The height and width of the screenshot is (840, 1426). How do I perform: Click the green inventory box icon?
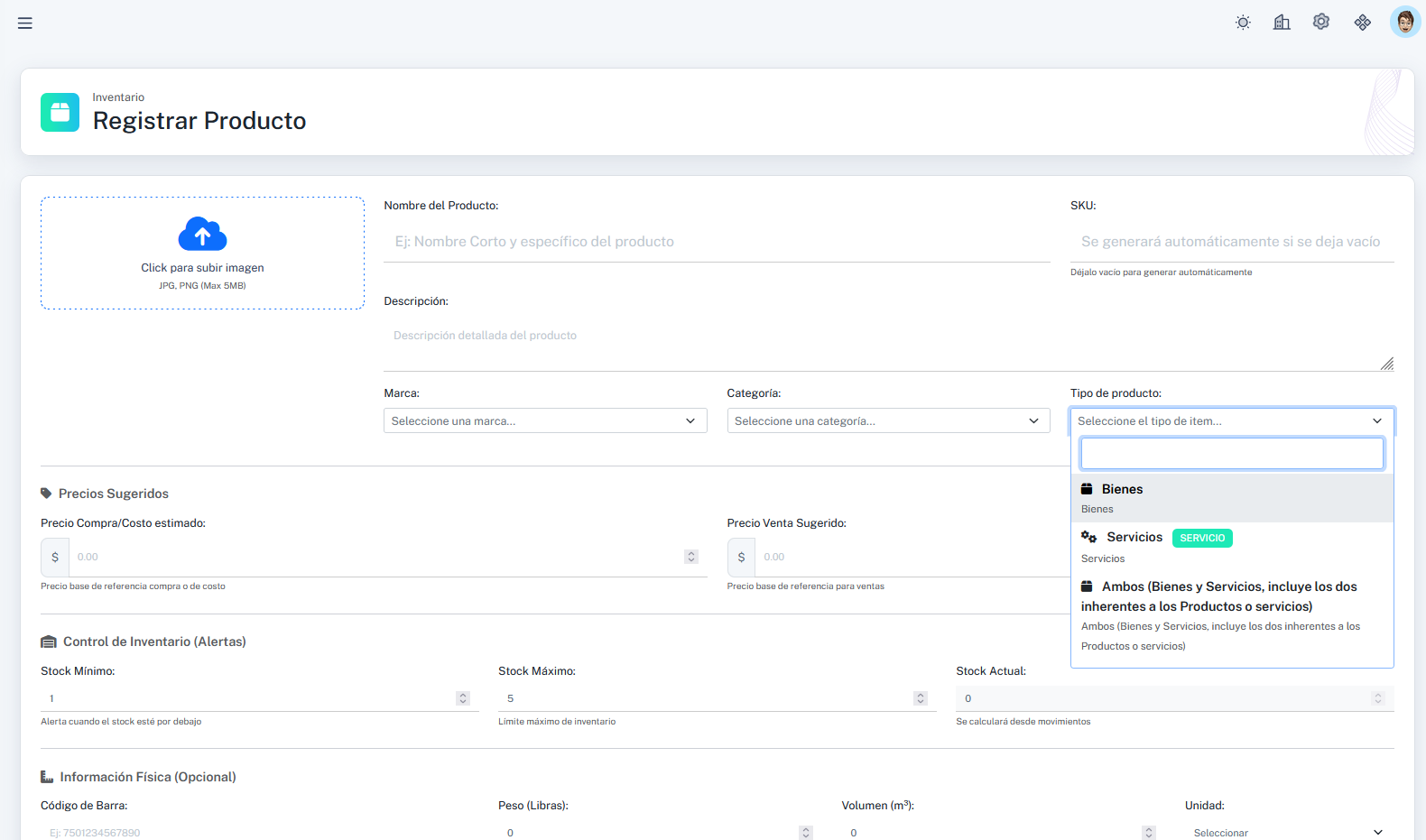tap(60, 113)
